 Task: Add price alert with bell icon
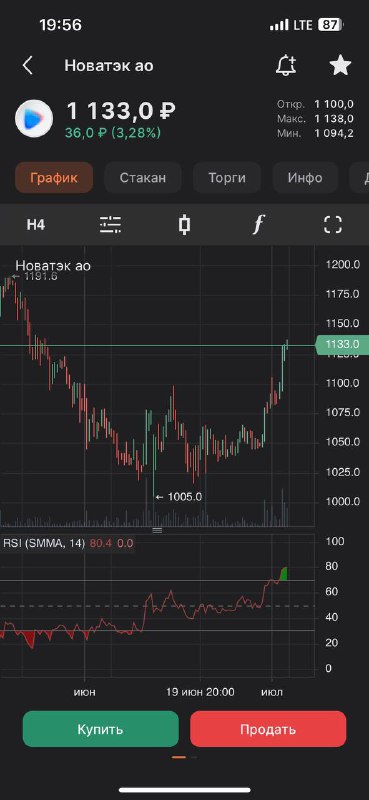point(286,65)
